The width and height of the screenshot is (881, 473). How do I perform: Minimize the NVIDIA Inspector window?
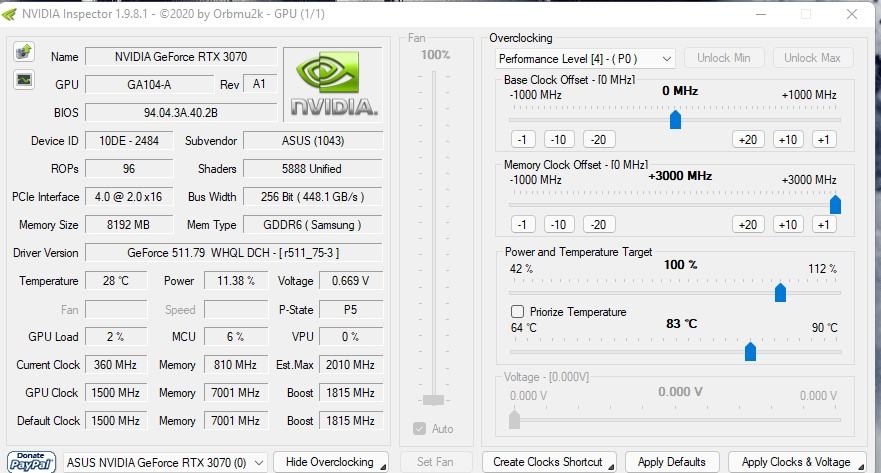[x=761, y=14]
